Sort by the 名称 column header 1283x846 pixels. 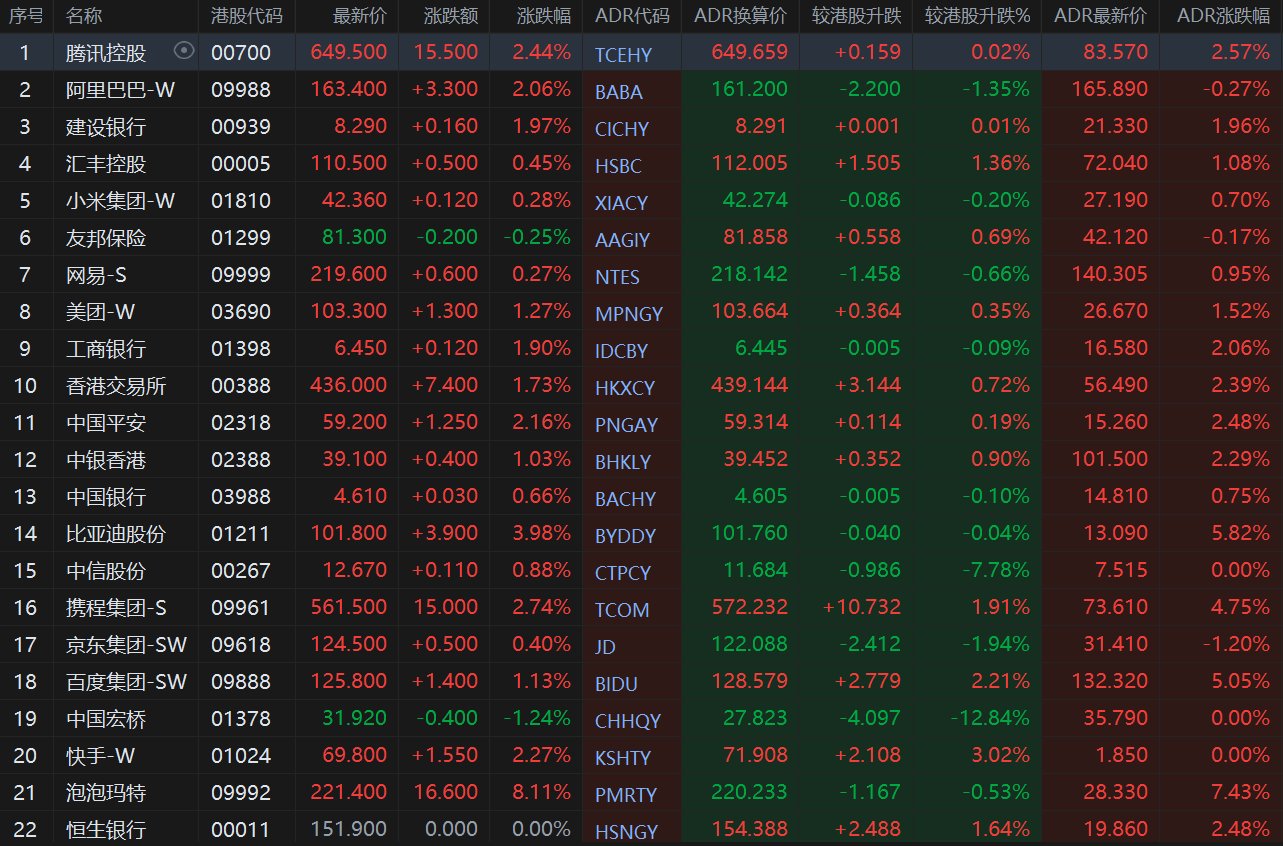84,15
